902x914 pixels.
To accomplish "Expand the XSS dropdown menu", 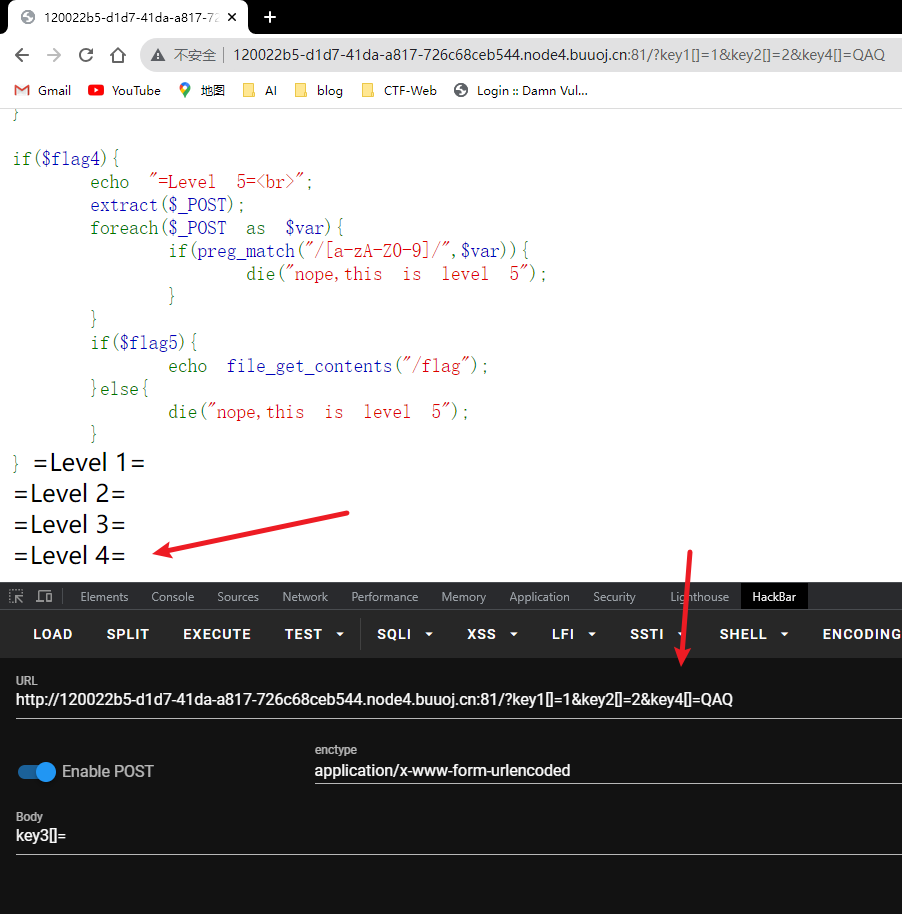I will click(x=492, y=634).
